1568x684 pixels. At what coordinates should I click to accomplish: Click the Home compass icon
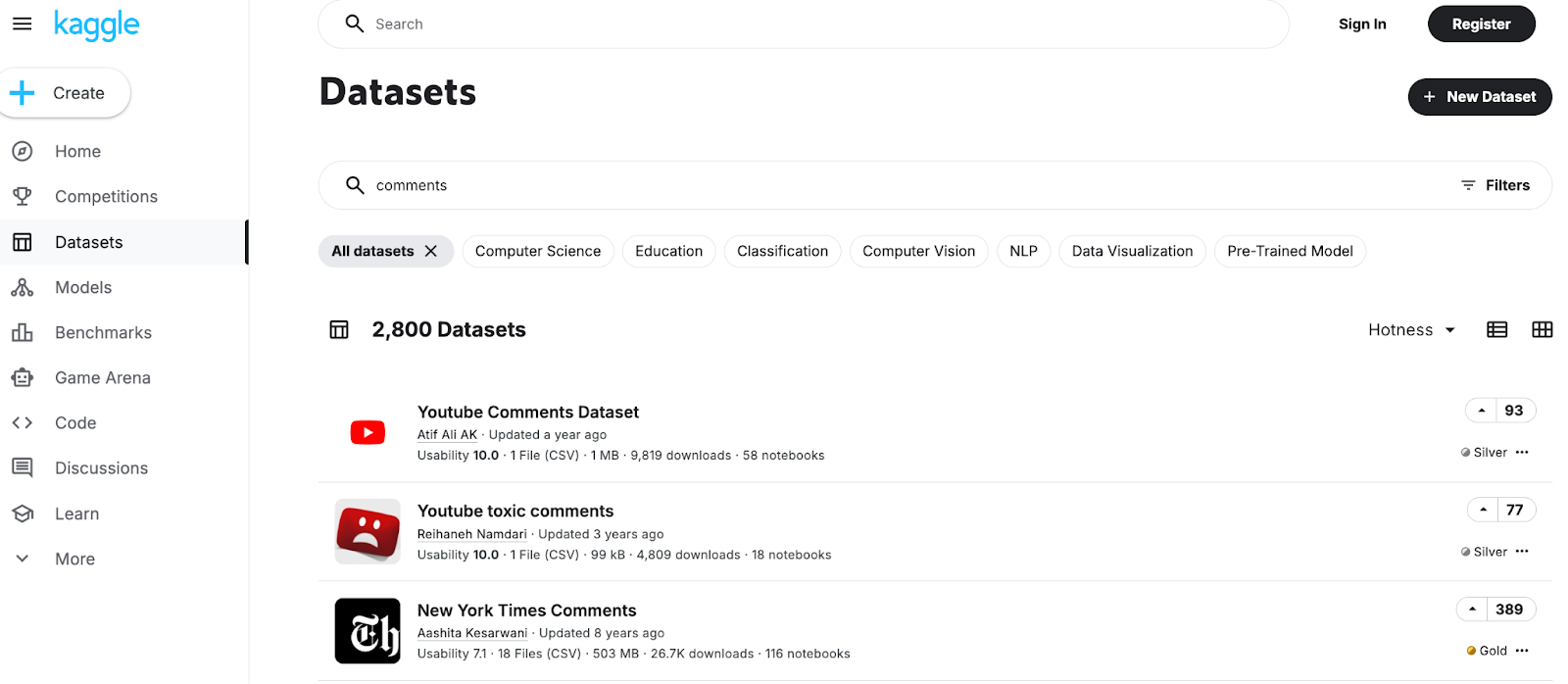click(x=23, y=152)
